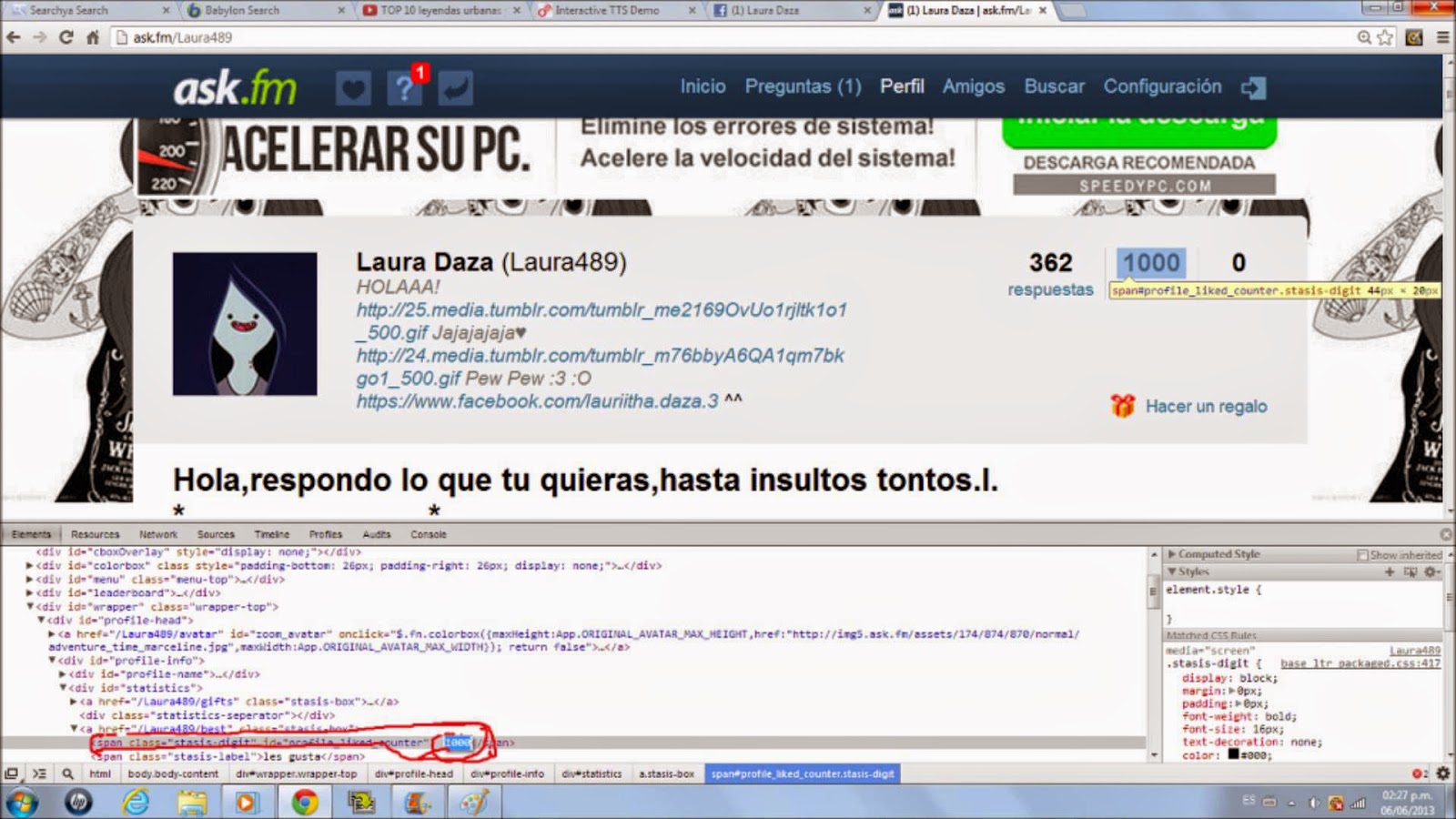
Task: Click the zoom magnifier icon in address bar
Action: point(1364,37)
